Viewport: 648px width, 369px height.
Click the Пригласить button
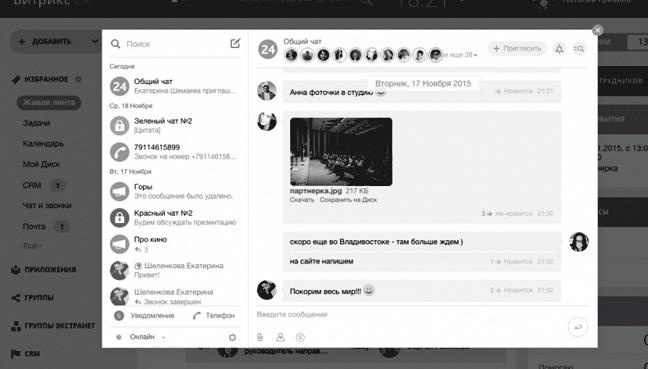coord(517,49)
